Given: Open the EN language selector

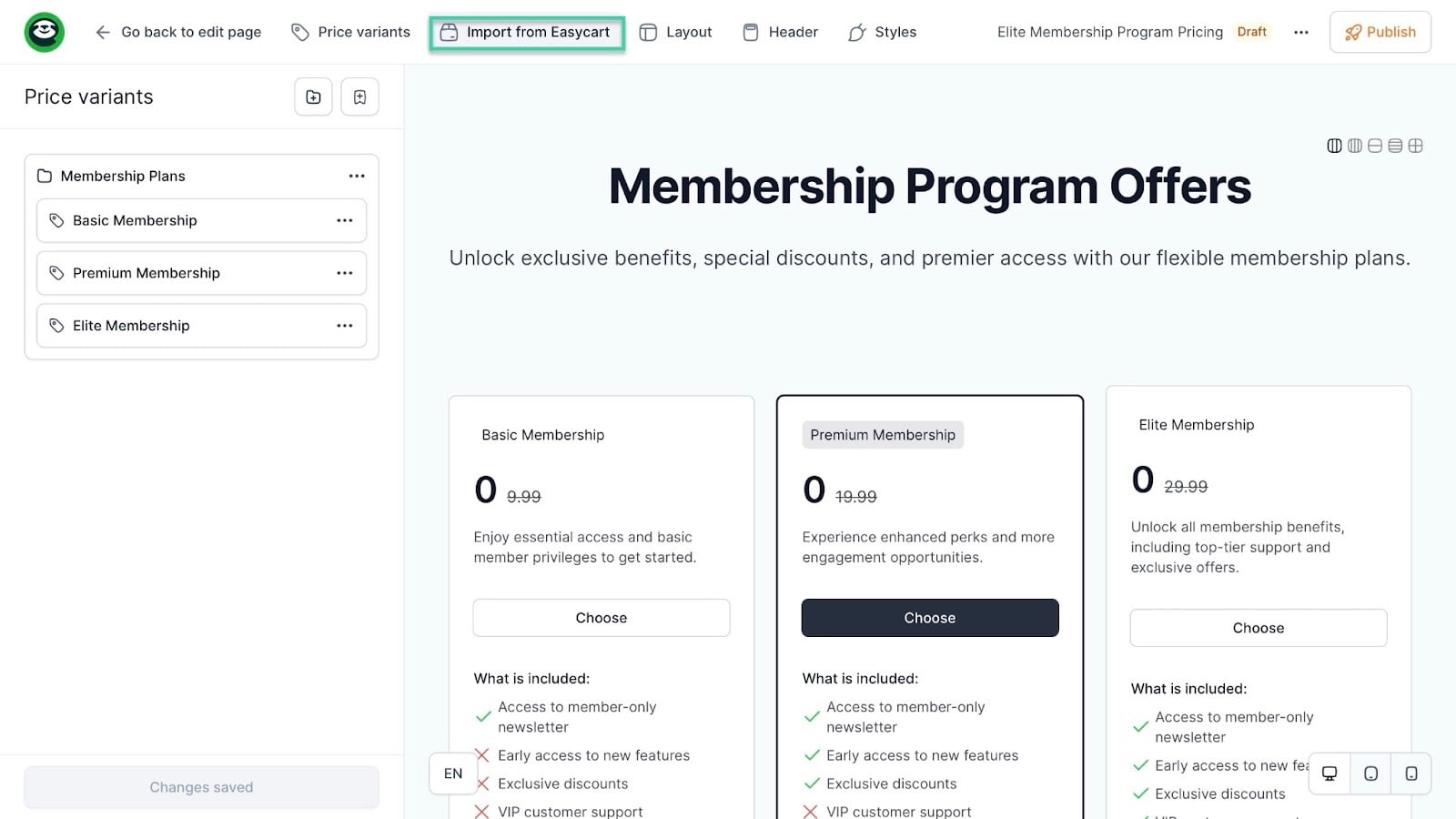Looking at the screenshot, I should (x=453, y=773).
